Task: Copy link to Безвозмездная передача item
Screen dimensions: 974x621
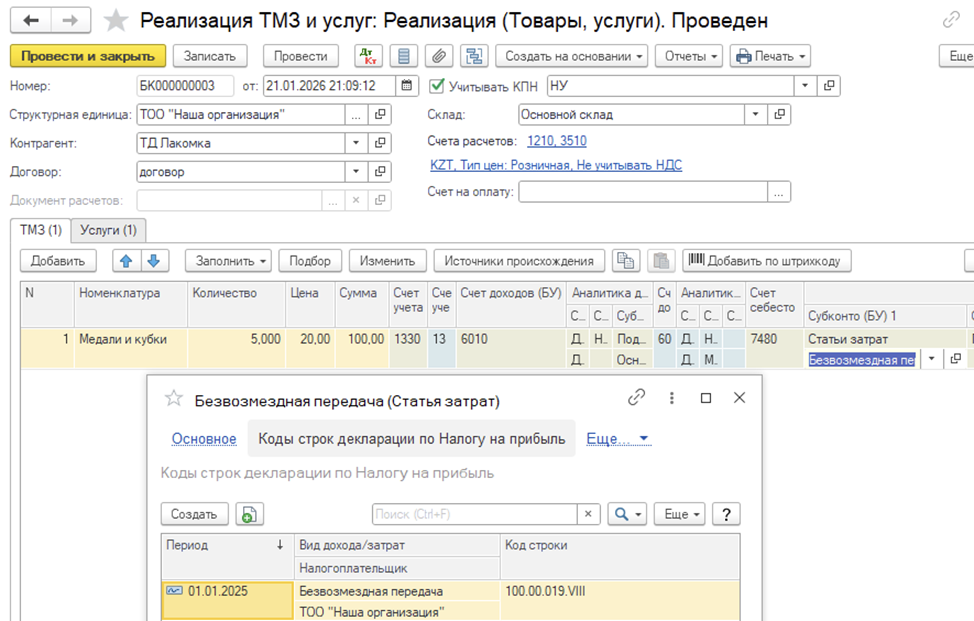Action: pos(636,398)
